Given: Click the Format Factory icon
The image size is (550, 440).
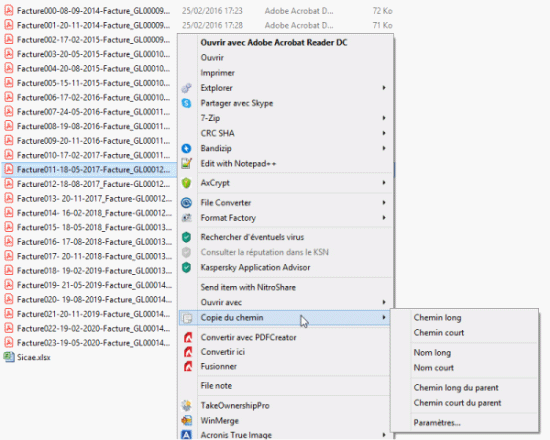Looking at the screenshot, I should pyautogui.click(x=186, y=218).
